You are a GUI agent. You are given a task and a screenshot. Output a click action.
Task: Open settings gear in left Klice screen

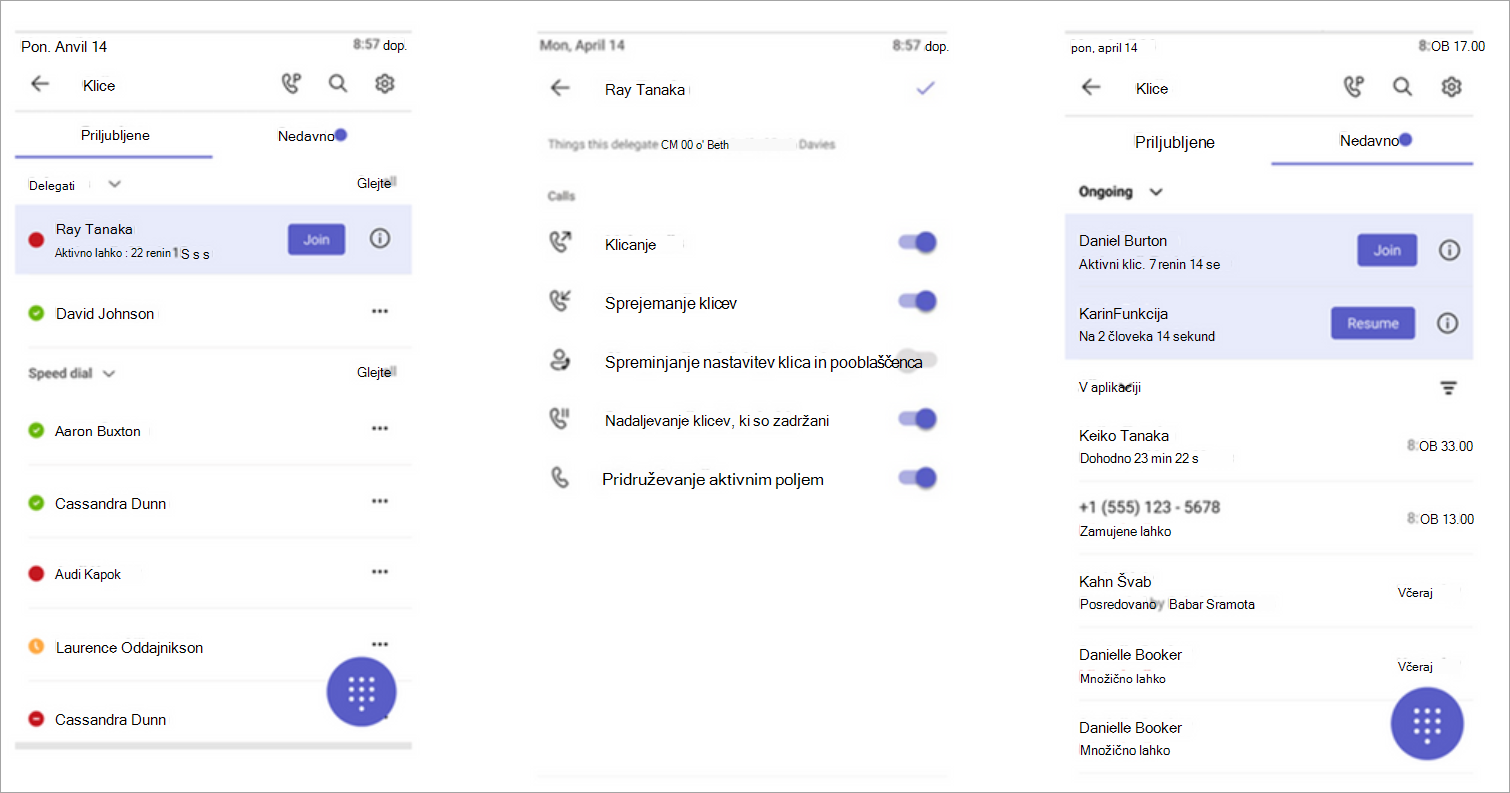(x=385, y=84)
